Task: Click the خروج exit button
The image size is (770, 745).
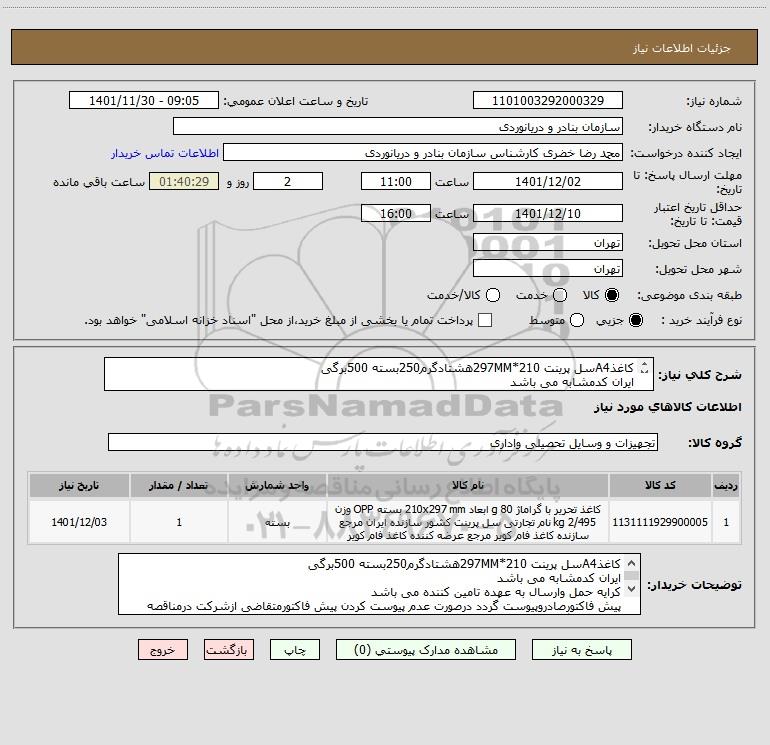Action: pos(163,650)
